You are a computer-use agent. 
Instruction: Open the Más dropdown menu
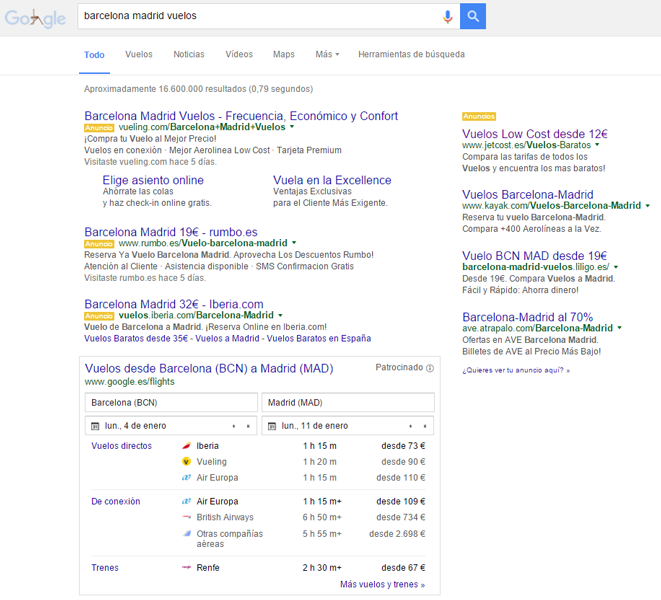click(327, 54)
